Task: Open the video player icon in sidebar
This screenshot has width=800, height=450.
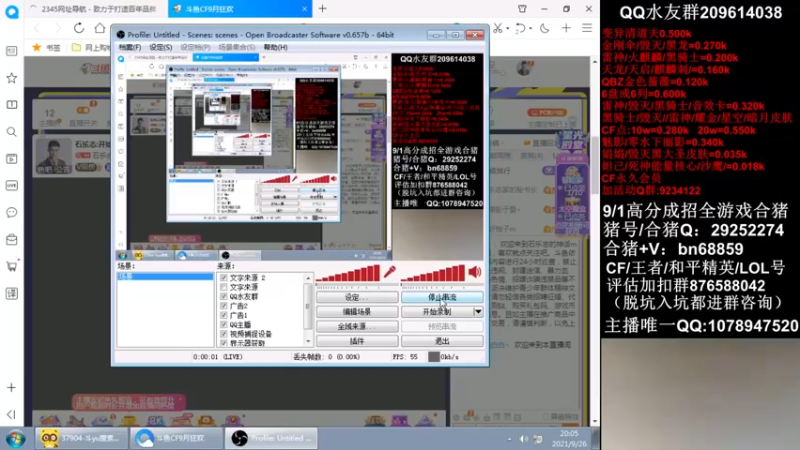Action: pos(11,159)
